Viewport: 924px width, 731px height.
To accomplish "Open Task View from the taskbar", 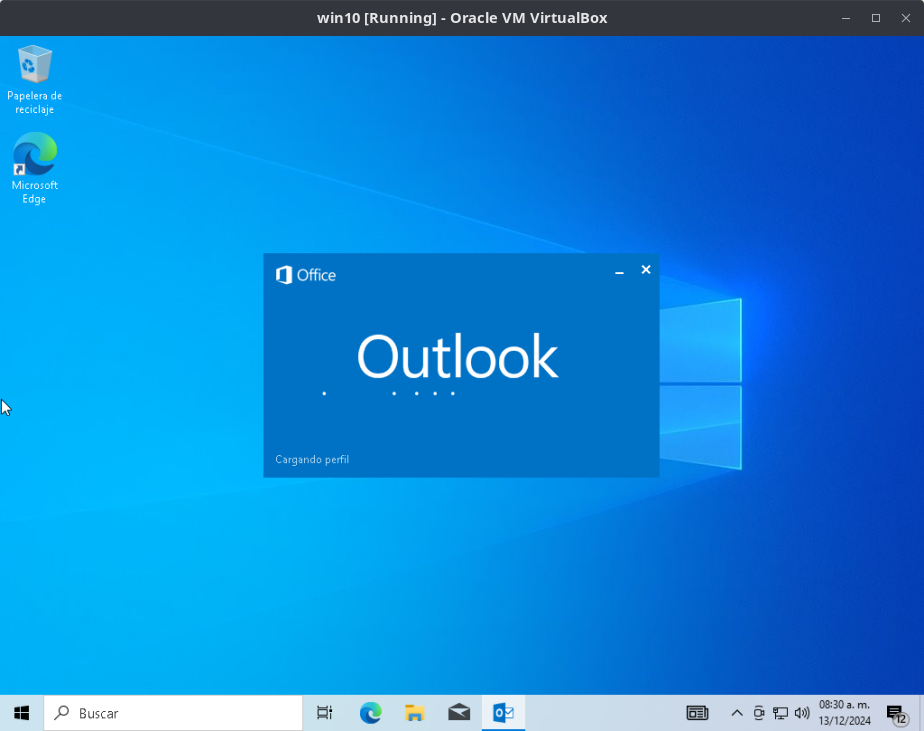I will [324, 713].
